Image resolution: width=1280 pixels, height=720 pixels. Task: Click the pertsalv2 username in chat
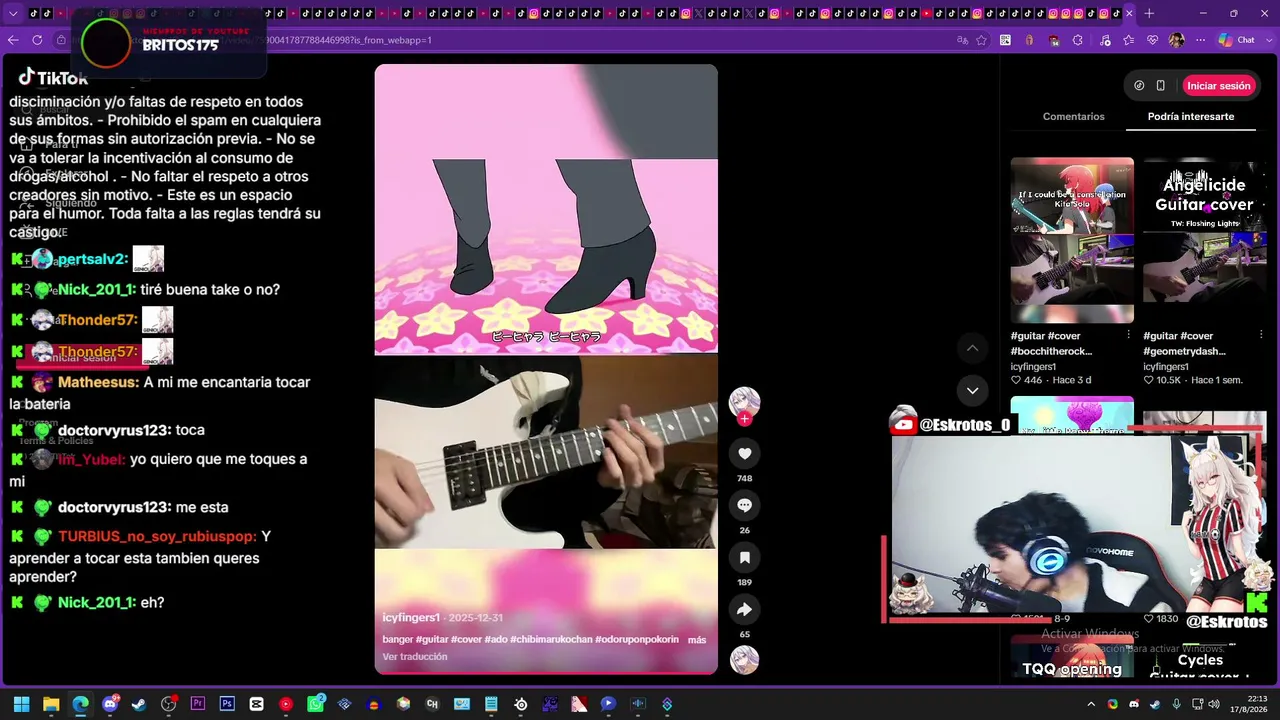tap(93, 259)
